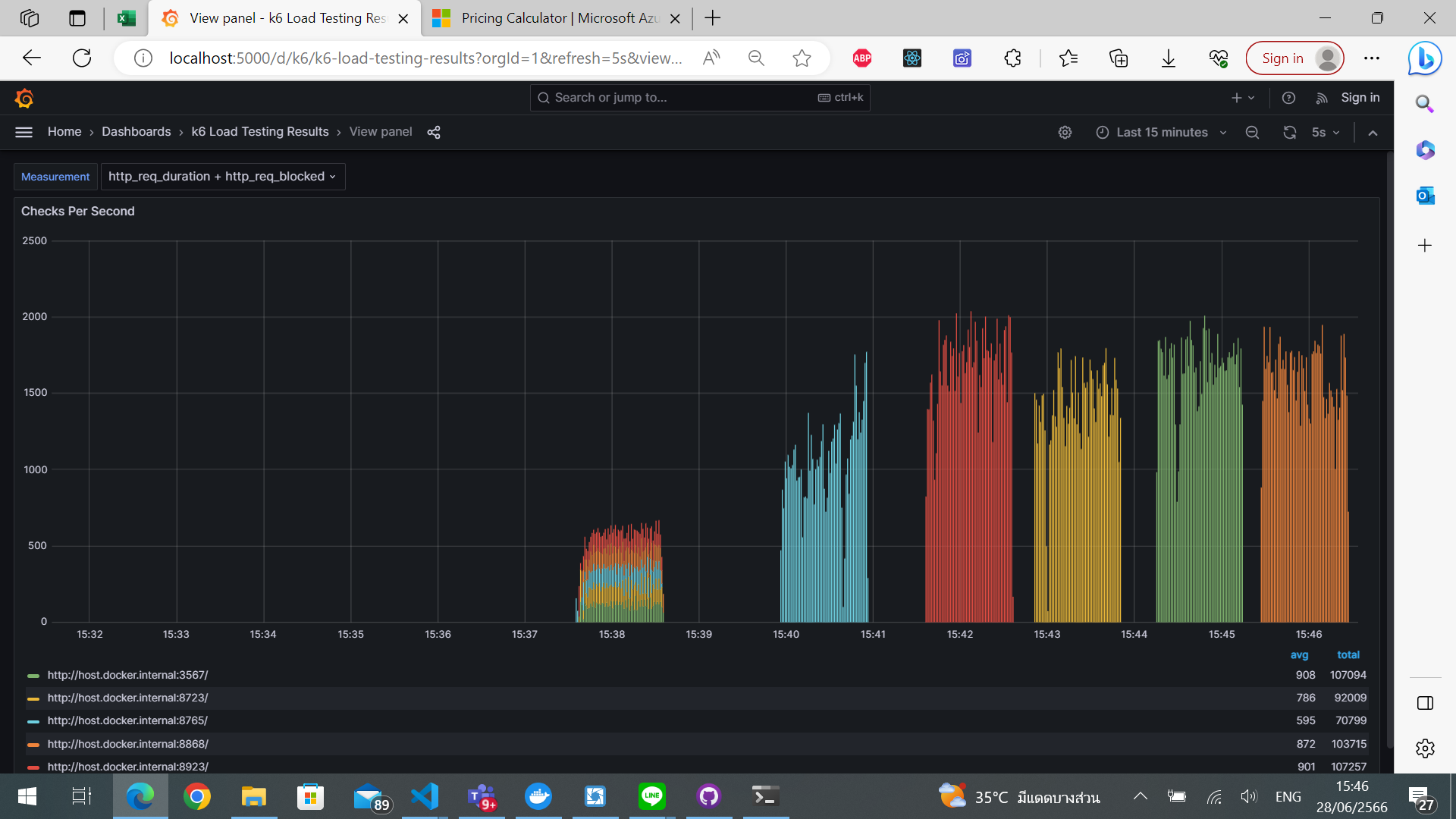
Task: Open the news feed icon
Action: coord(1322,98)
